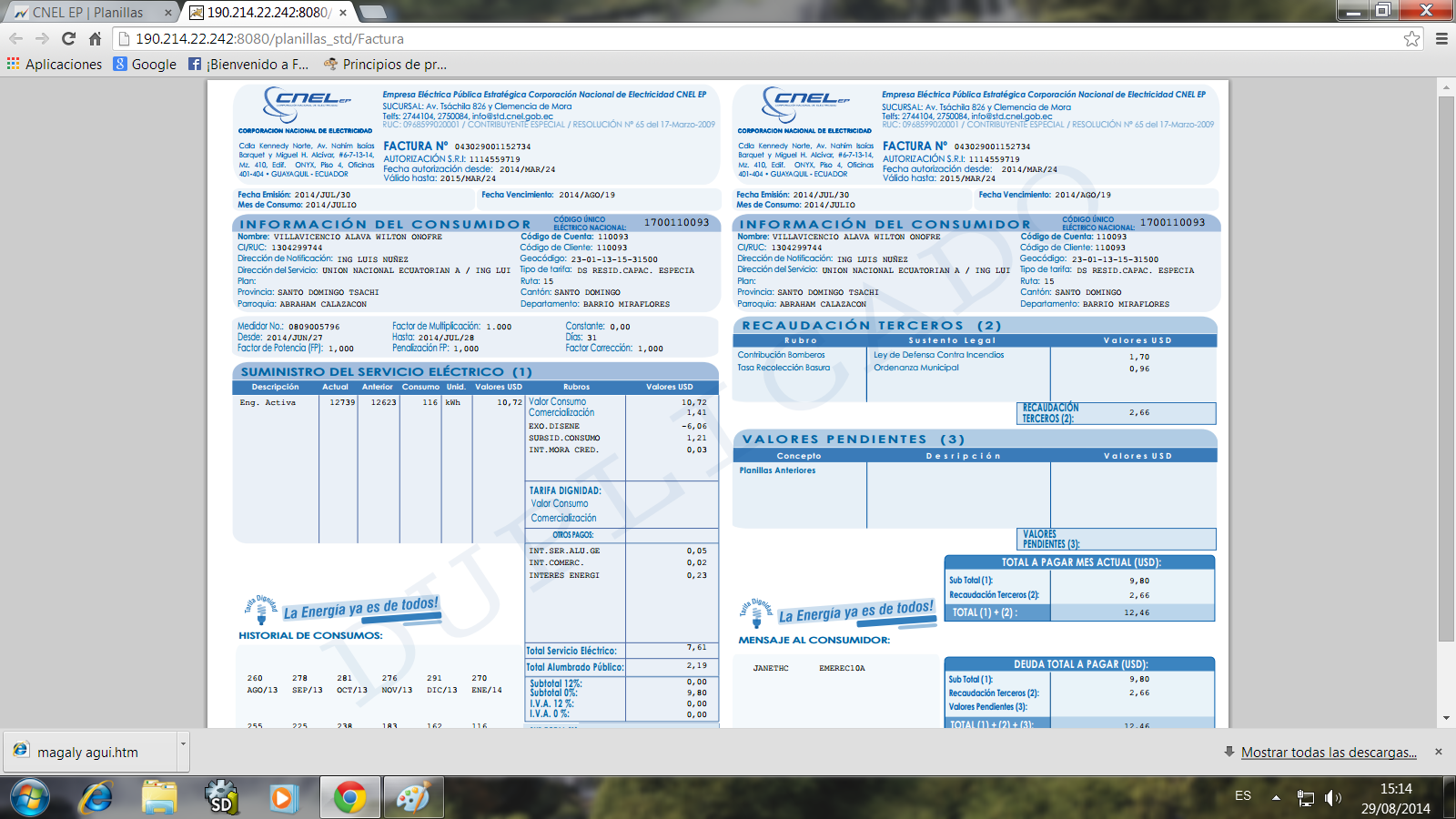Screen dimensions: 1456x819
Task: Open Paint from the taskbar
Action: point(413,798)
